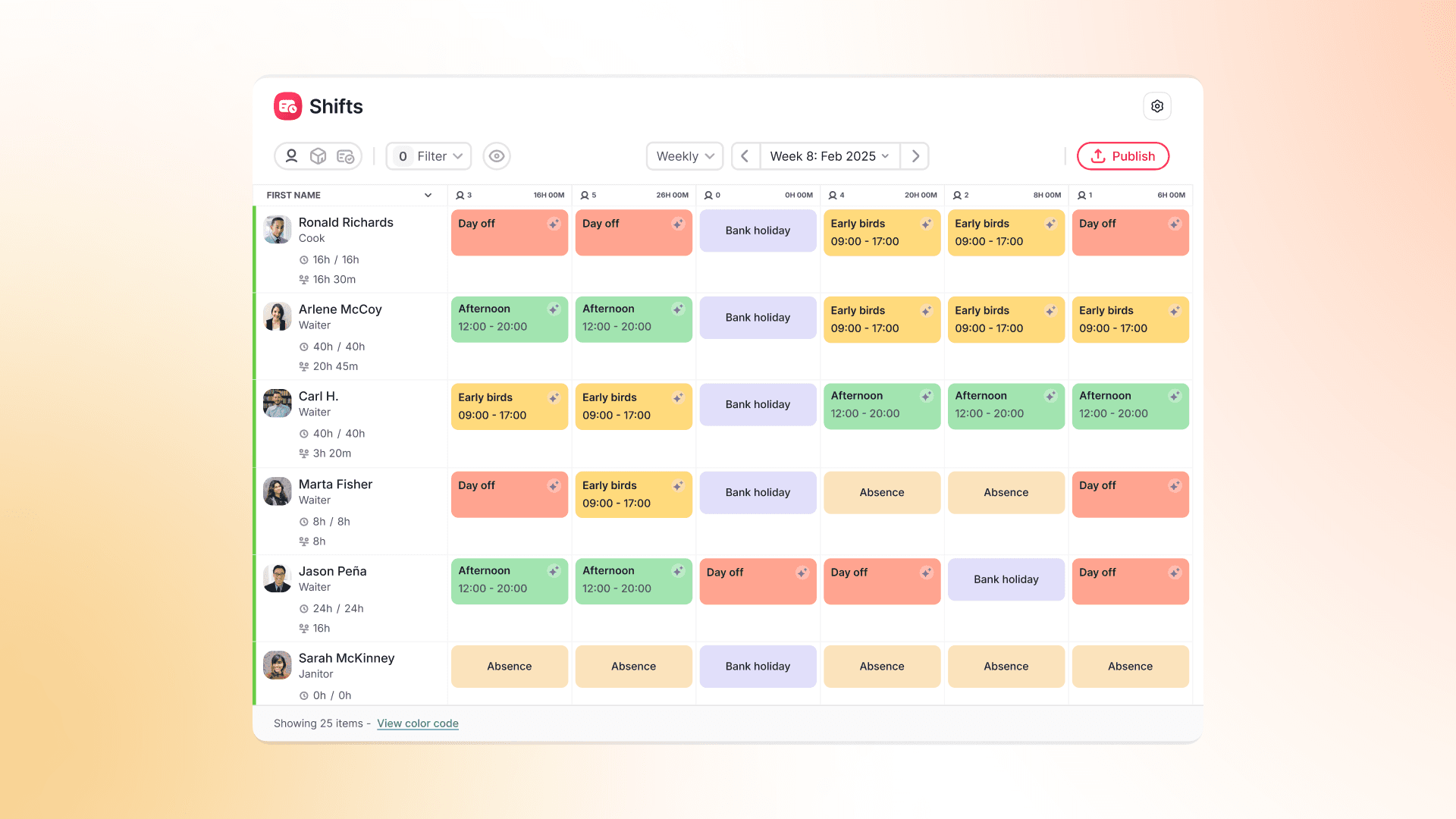Click the people-count icon in the first day column

[x=460, y=195]
